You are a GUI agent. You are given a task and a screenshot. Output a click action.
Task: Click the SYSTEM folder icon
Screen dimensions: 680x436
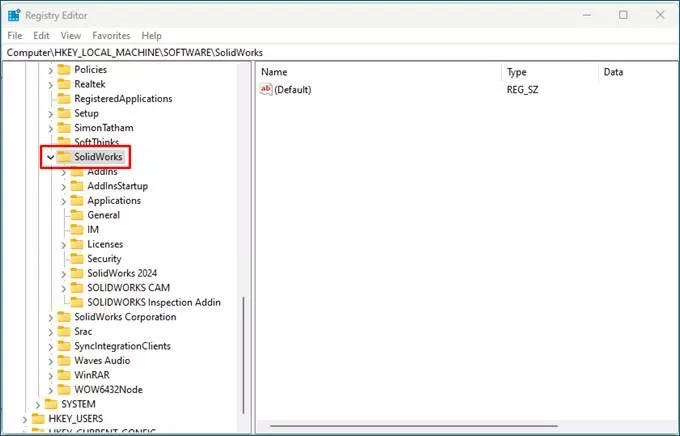(x=51, y=404)
